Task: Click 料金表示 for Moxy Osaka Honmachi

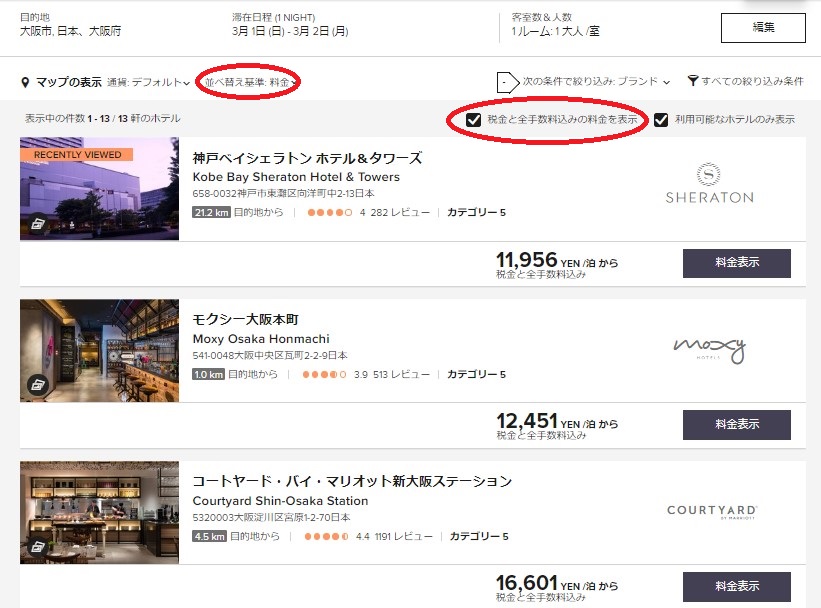Action: click(x=737, y=425)
